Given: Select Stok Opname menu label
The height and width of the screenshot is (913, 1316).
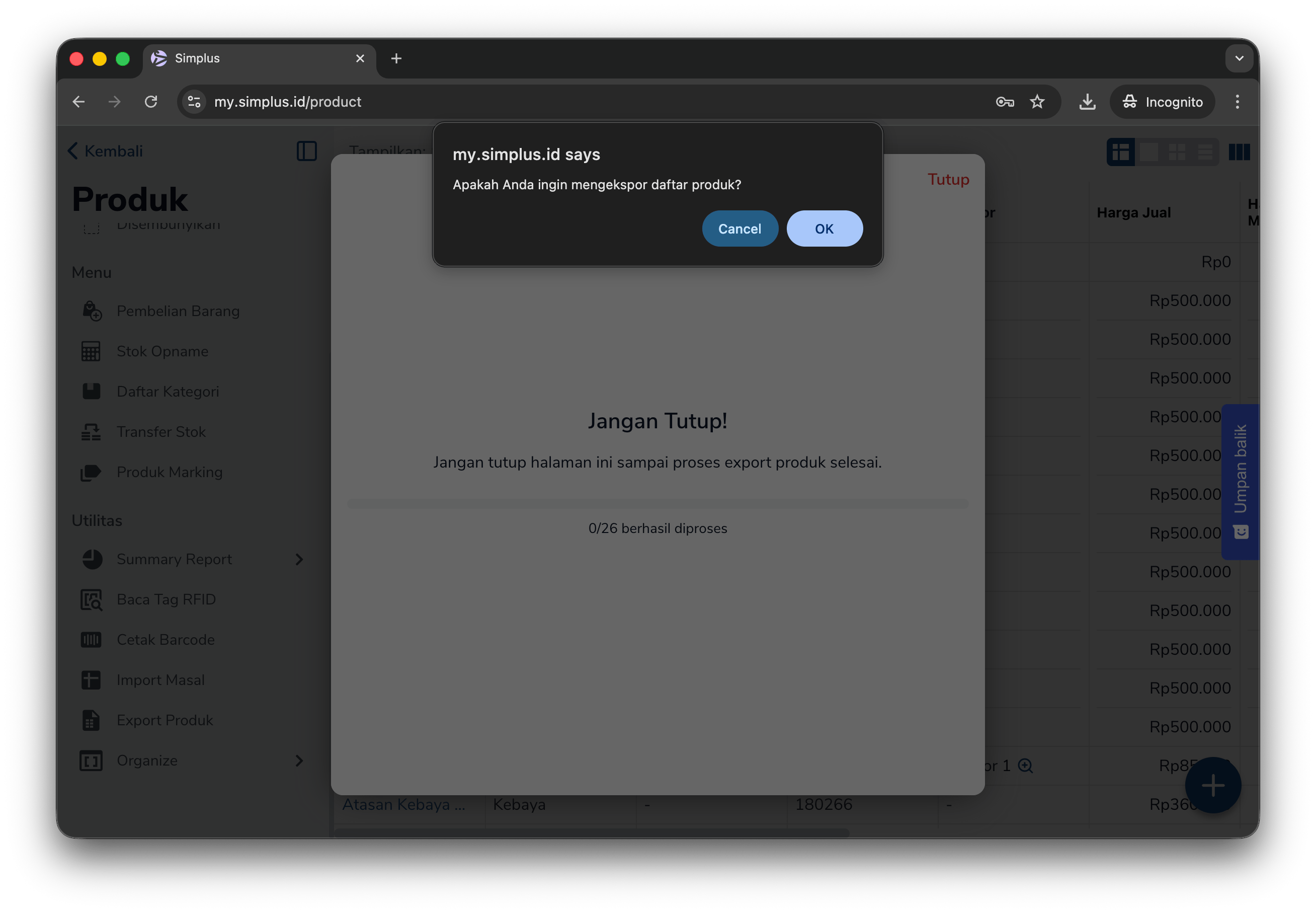Looking at the screenshot, I should (162, 351).
